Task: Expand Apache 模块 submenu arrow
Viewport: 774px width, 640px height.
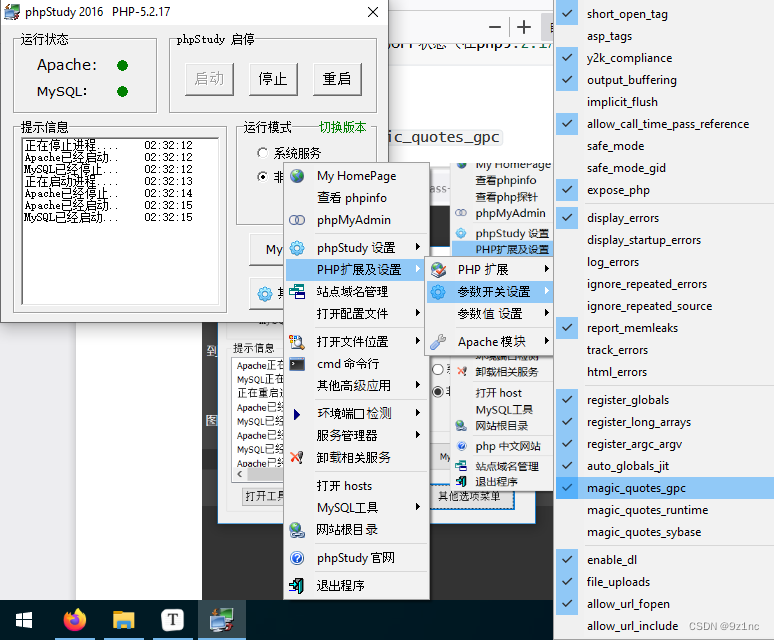Action: pos(546,340)
